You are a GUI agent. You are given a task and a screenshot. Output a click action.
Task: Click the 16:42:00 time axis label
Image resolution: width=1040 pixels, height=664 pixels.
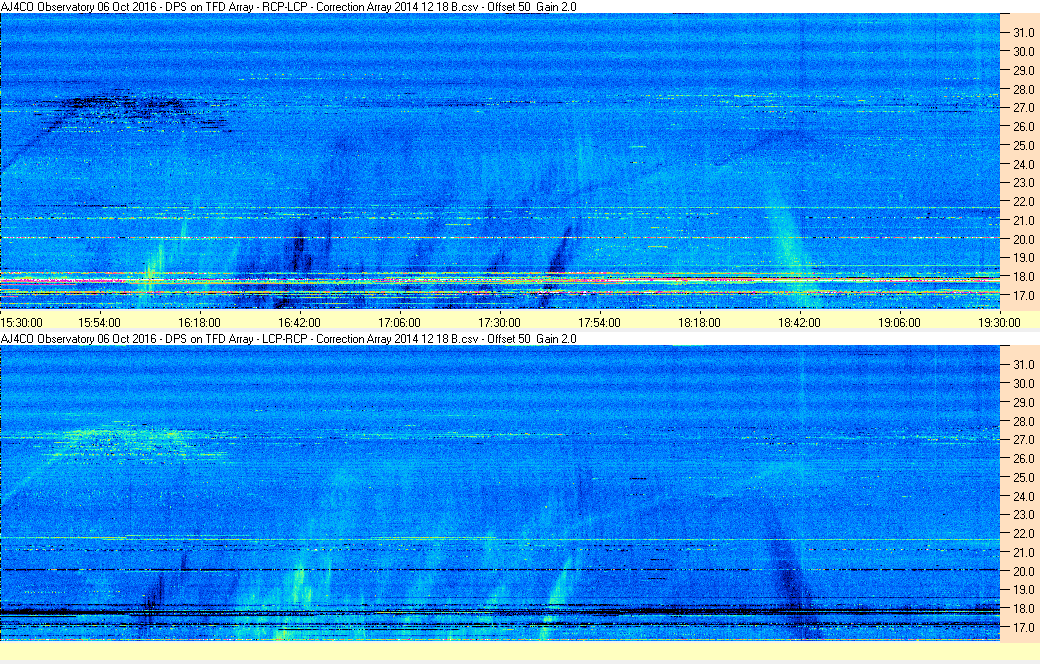[x=299, y=322]
